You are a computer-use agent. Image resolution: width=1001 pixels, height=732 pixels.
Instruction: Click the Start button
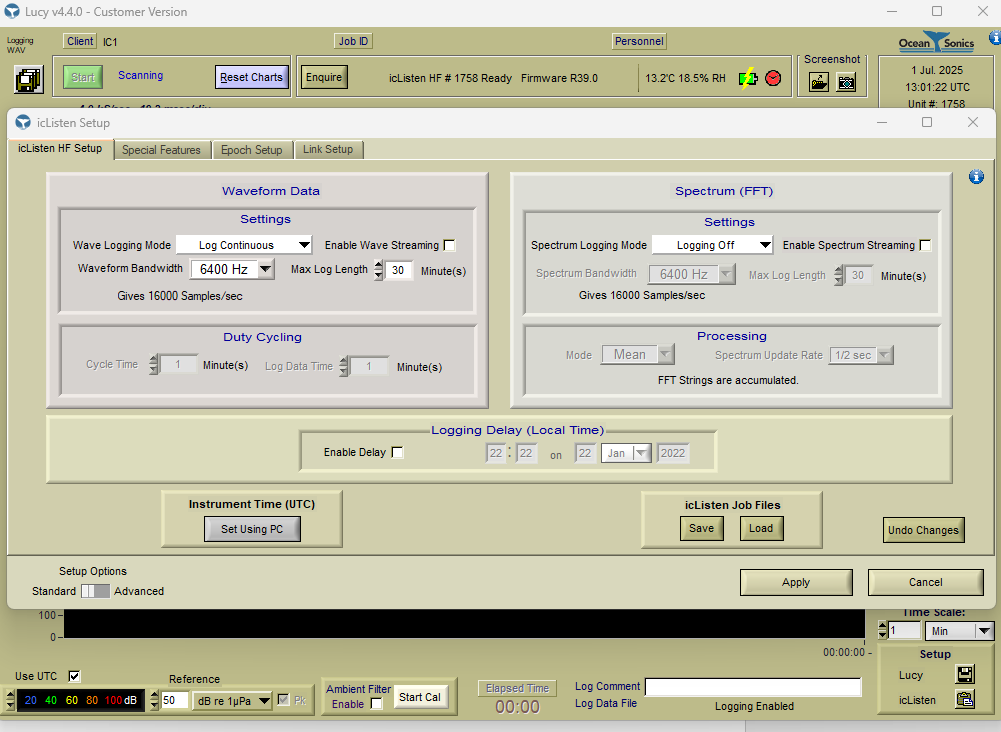pos(82,77)
